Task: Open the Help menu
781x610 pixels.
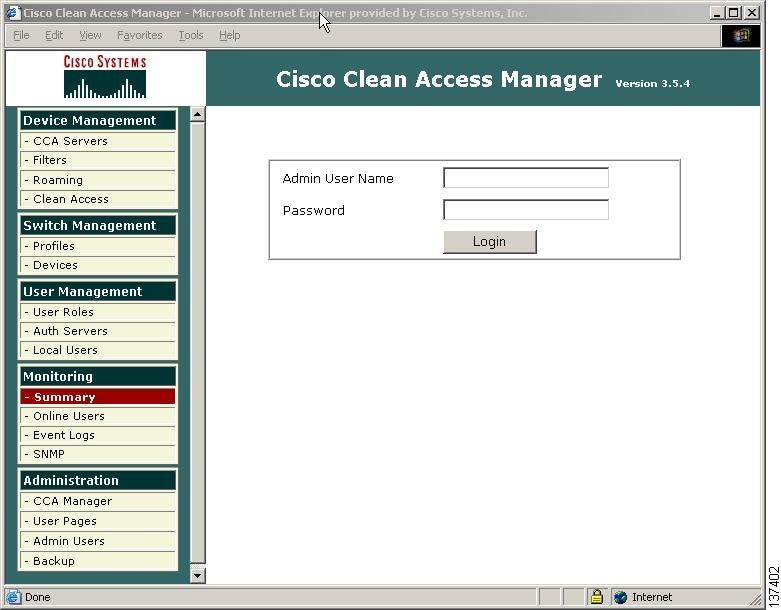Action: 230,35
